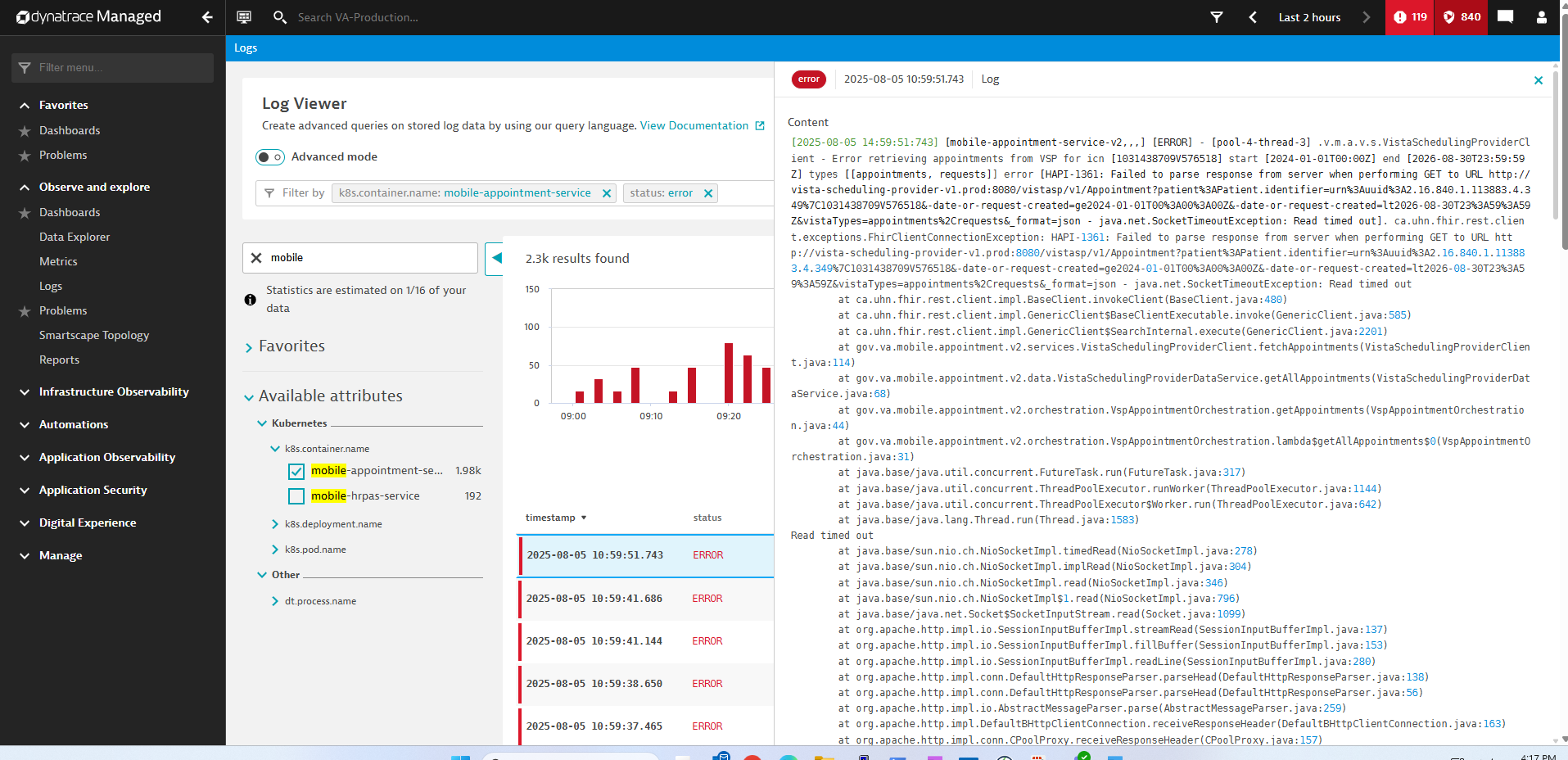Click the monitor display icon beside the back arrow
1568x760 pixels.
click(243, 16)
